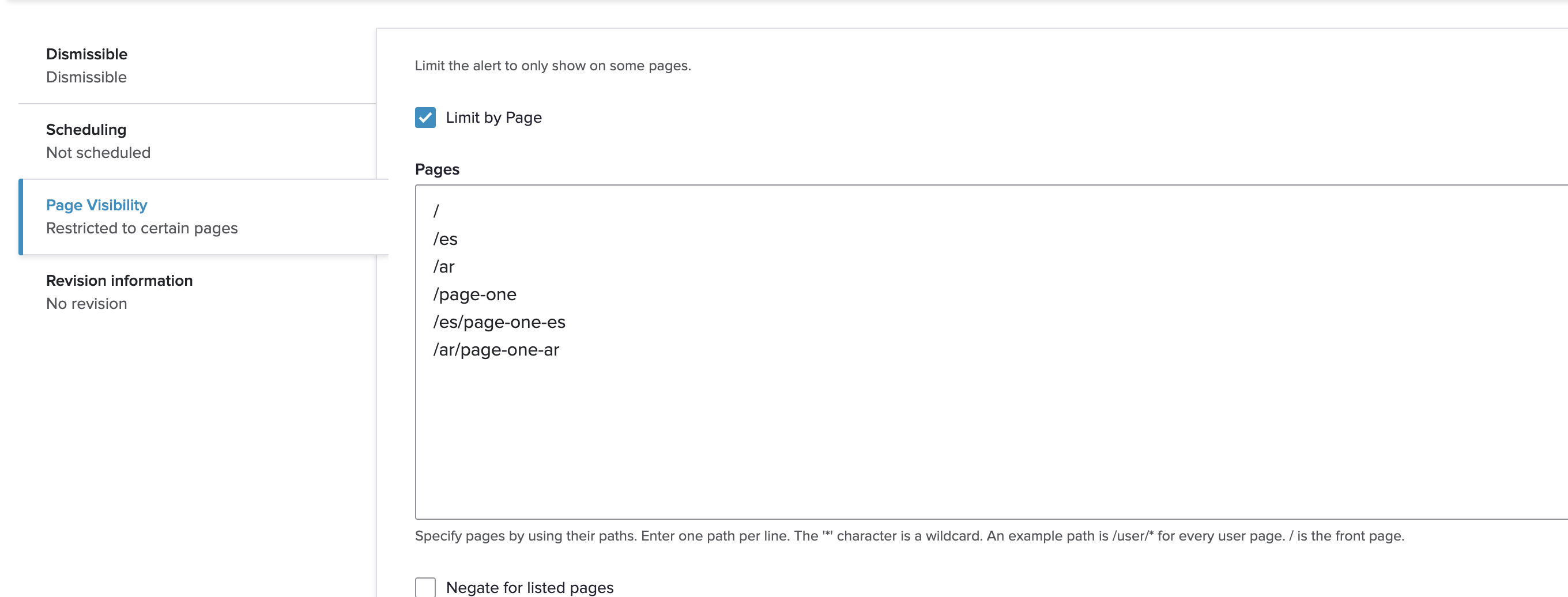Click the Negate for listed pages label

click(530, 587)
